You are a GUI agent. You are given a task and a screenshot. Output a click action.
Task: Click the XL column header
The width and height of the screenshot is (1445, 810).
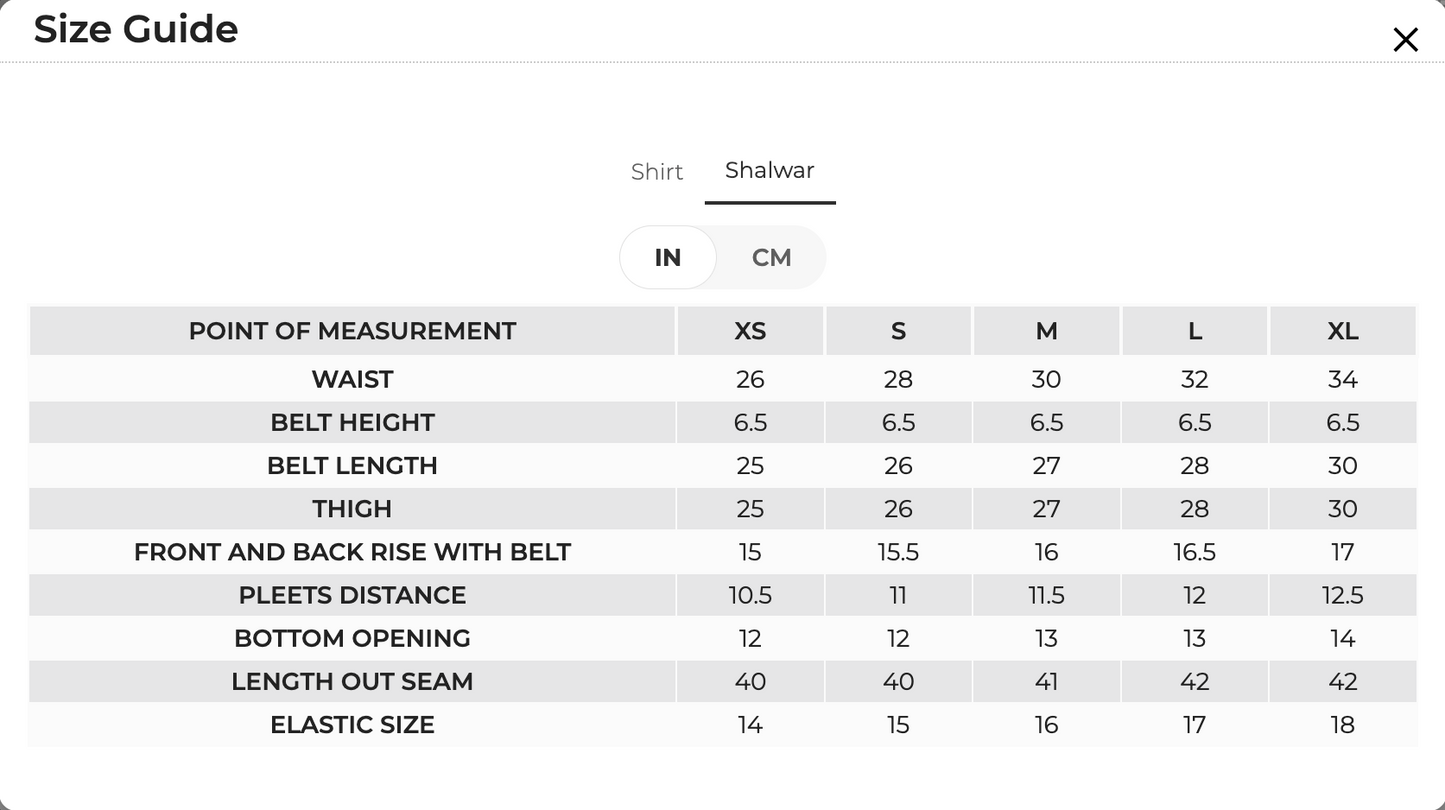pos(1342,331)
